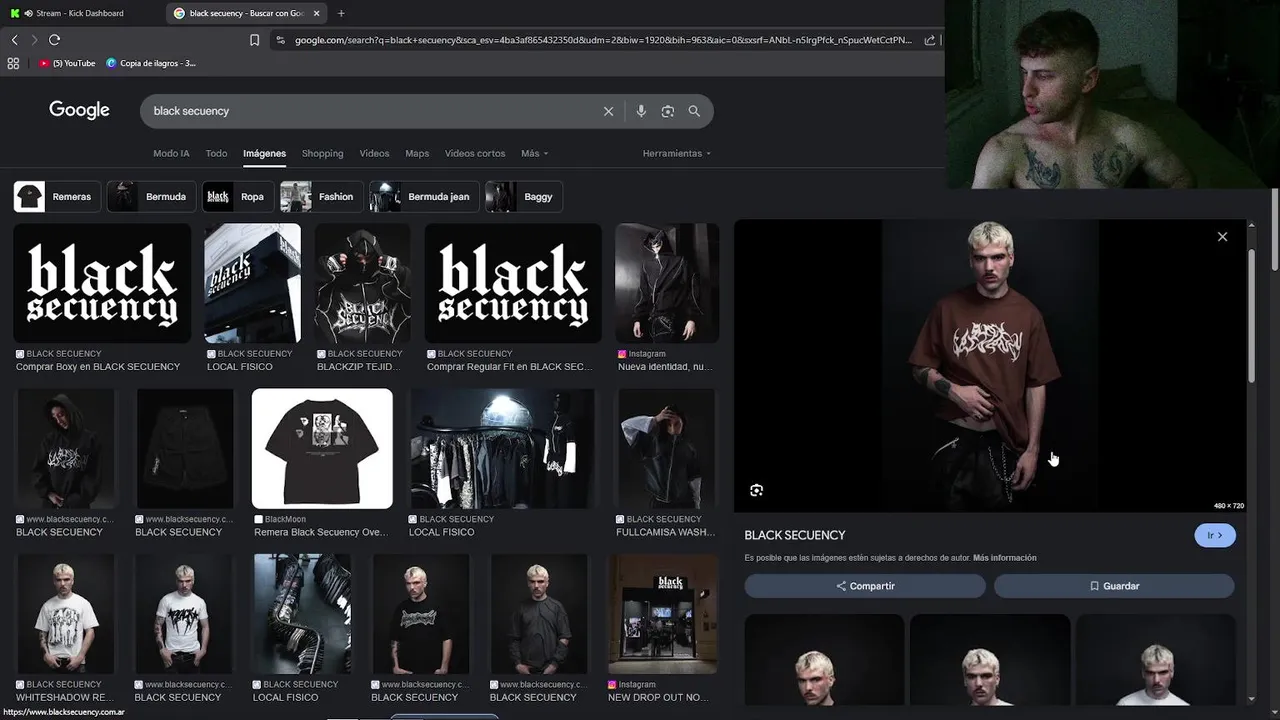The height and width of the screenshot is (720, 1280).
Task: Switch to the Shopping tab
Action: (x=322, y=153)
